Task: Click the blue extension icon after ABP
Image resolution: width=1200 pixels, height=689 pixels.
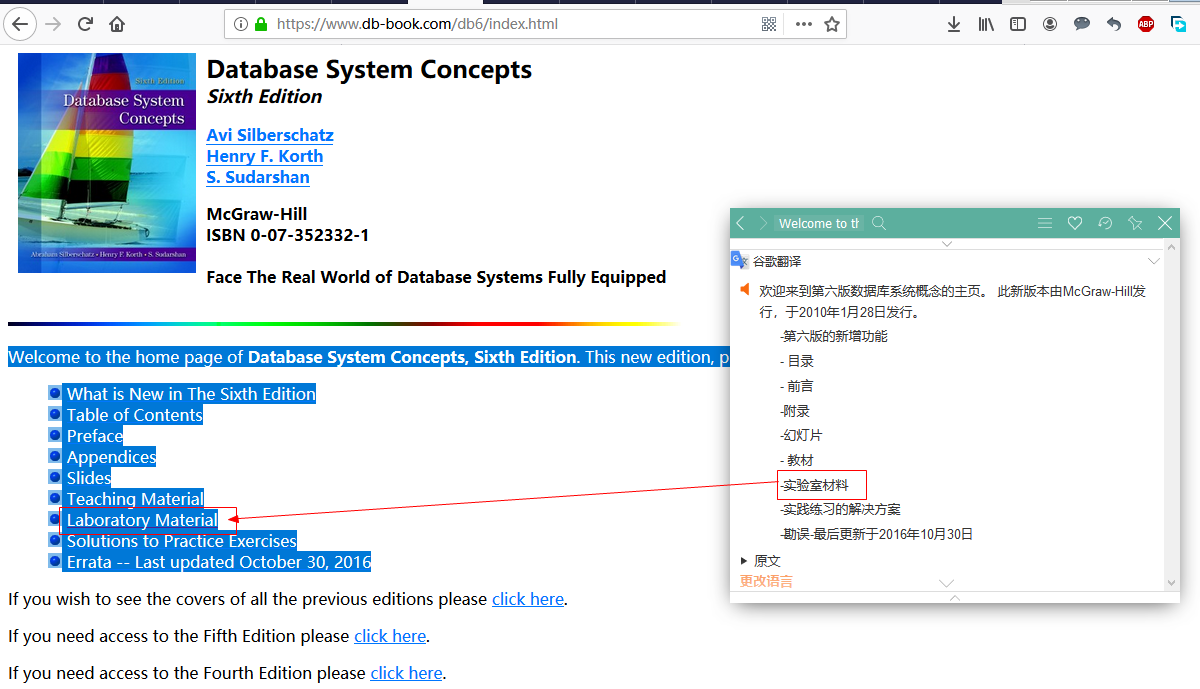Action: pyautogui.click(x=1179, y=24)
